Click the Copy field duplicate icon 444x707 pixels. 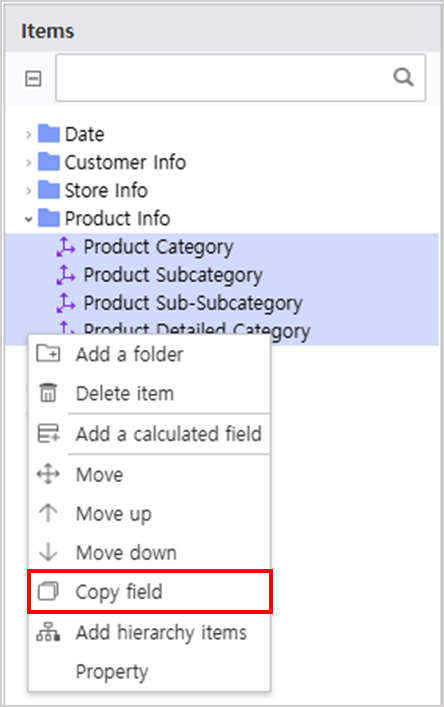point(48,591)
